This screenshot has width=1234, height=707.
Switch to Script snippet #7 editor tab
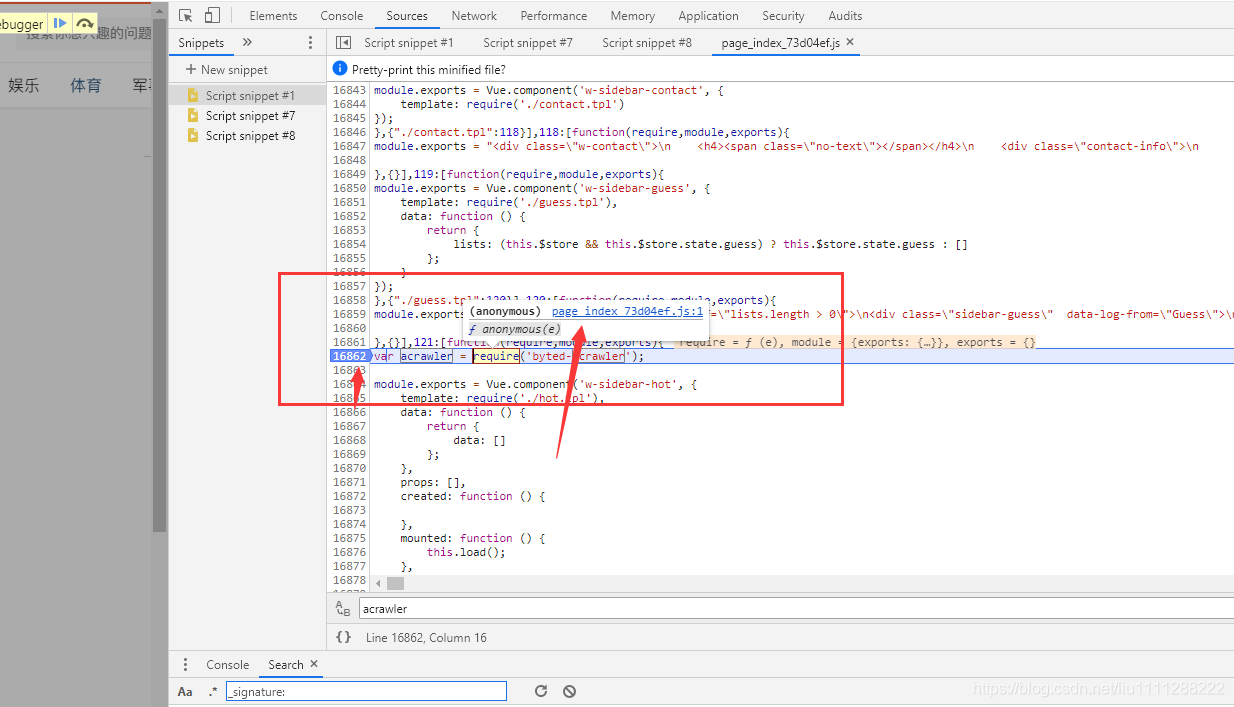coord(528,43)
